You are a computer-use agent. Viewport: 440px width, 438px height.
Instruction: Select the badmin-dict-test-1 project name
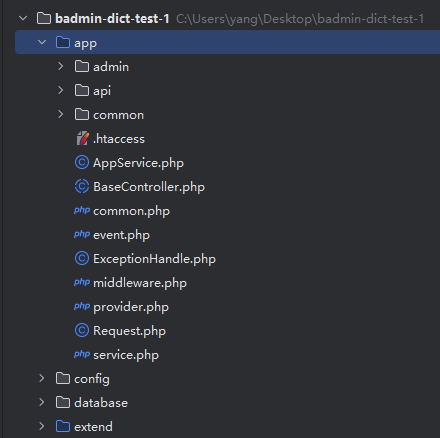coord(112,19)
